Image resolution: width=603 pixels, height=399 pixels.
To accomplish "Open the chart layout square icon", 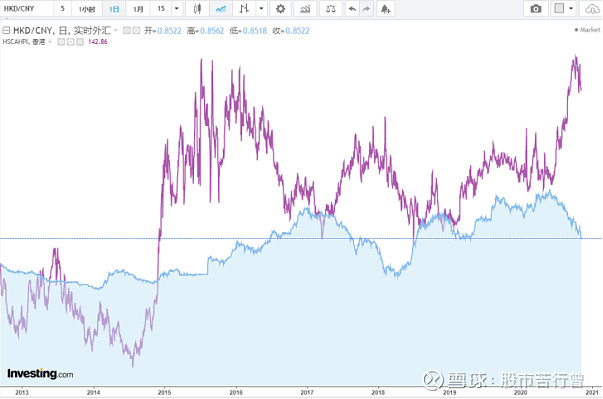I will [x=559, y=8].
